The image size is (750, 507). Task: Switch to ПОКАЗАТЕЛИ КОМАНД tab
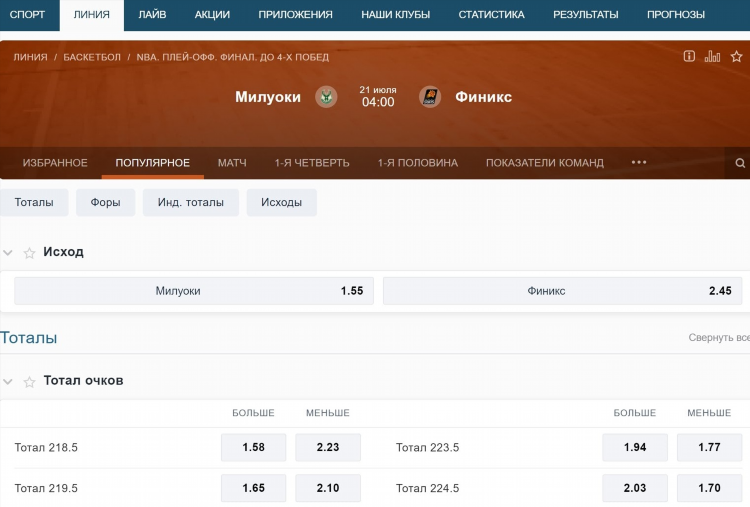point(545,163)
